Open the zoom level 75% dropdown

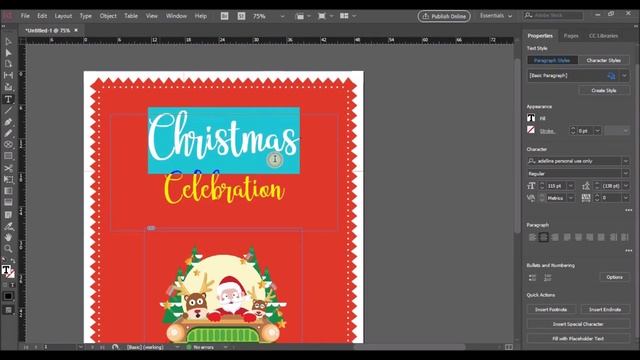pyautogui.click(x=282, y=16)
